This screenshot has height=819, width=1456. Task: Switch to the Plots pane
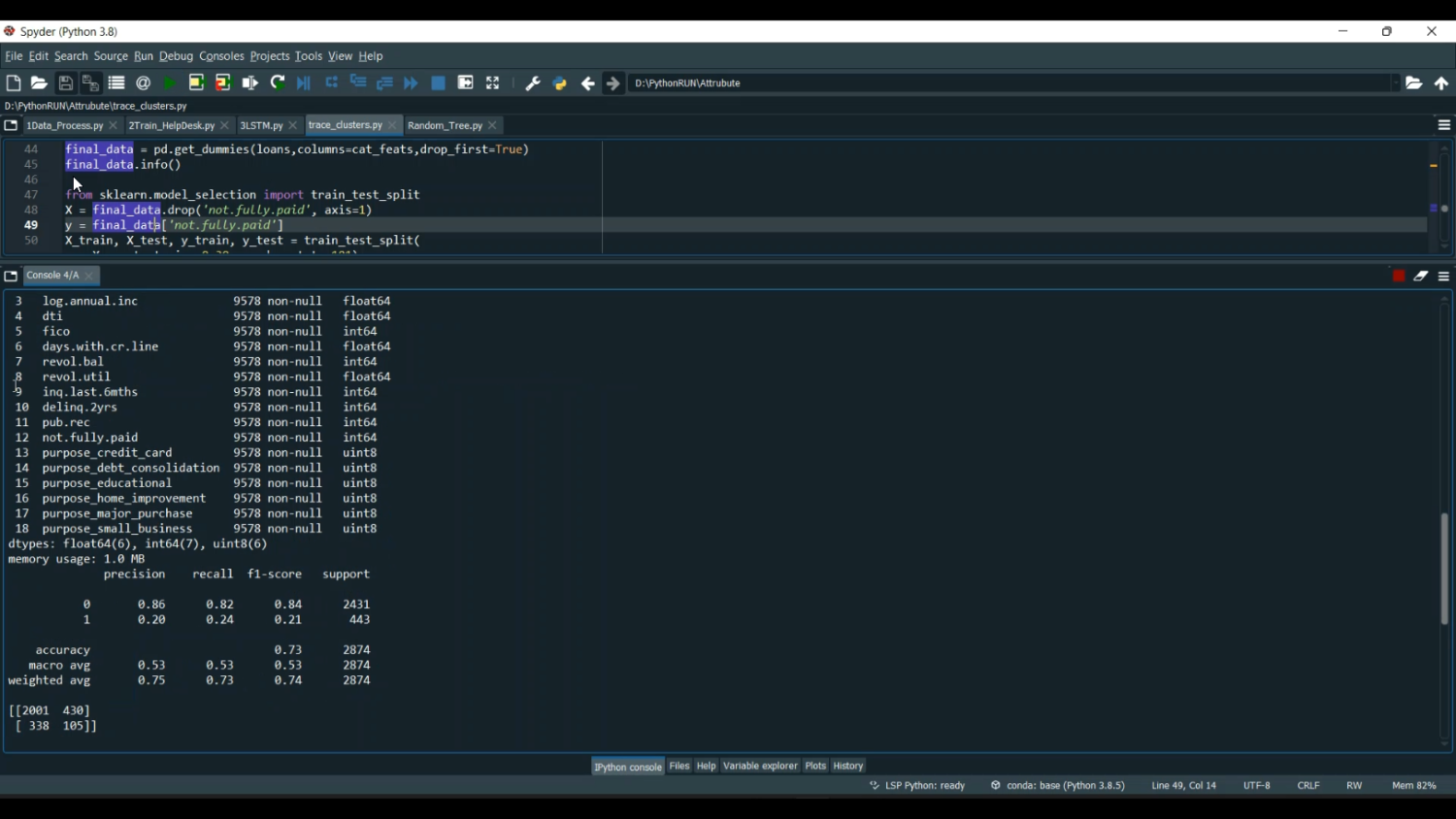pyautogui.click(x=815, y=767)
